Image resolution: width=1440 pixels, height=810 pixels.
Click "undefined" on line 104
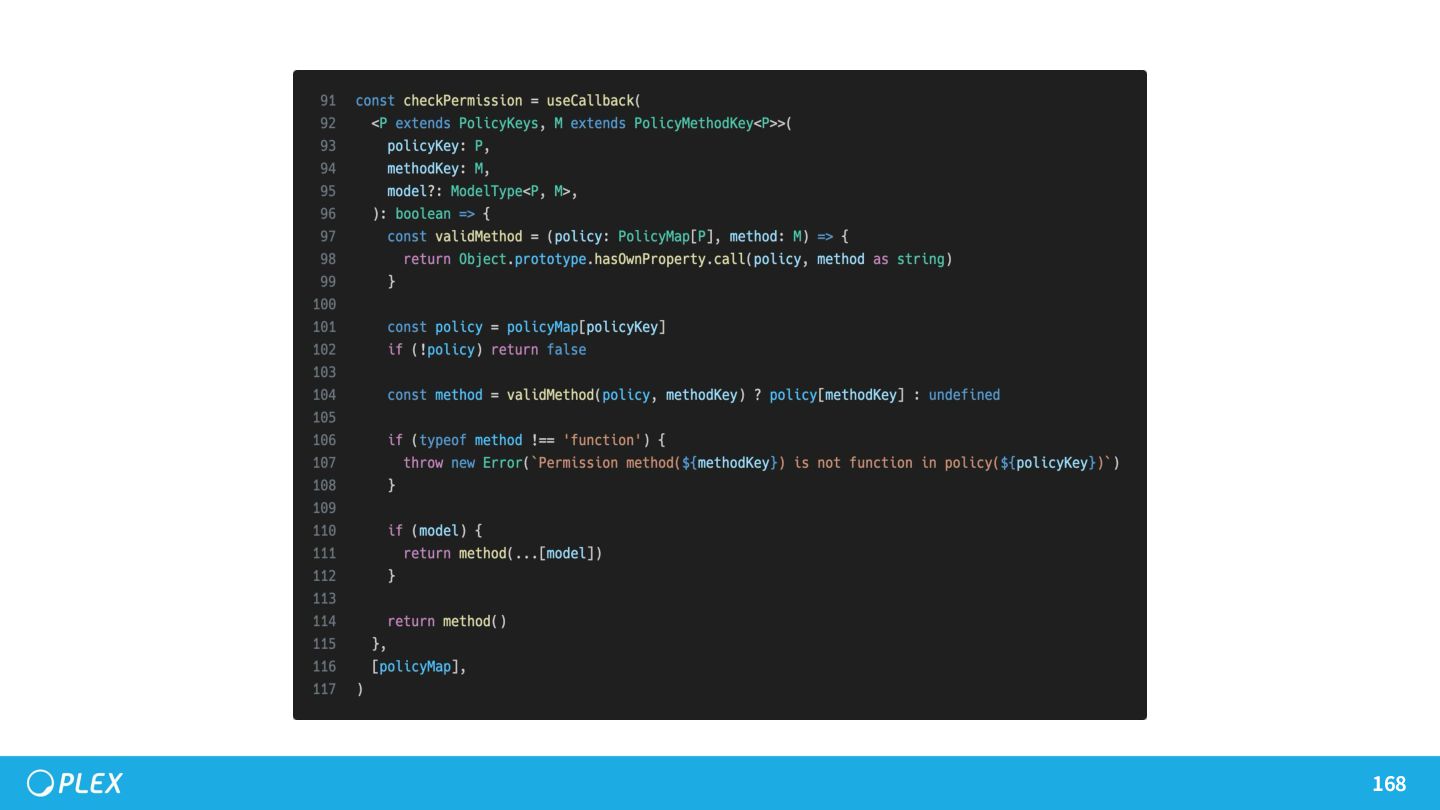964,395
